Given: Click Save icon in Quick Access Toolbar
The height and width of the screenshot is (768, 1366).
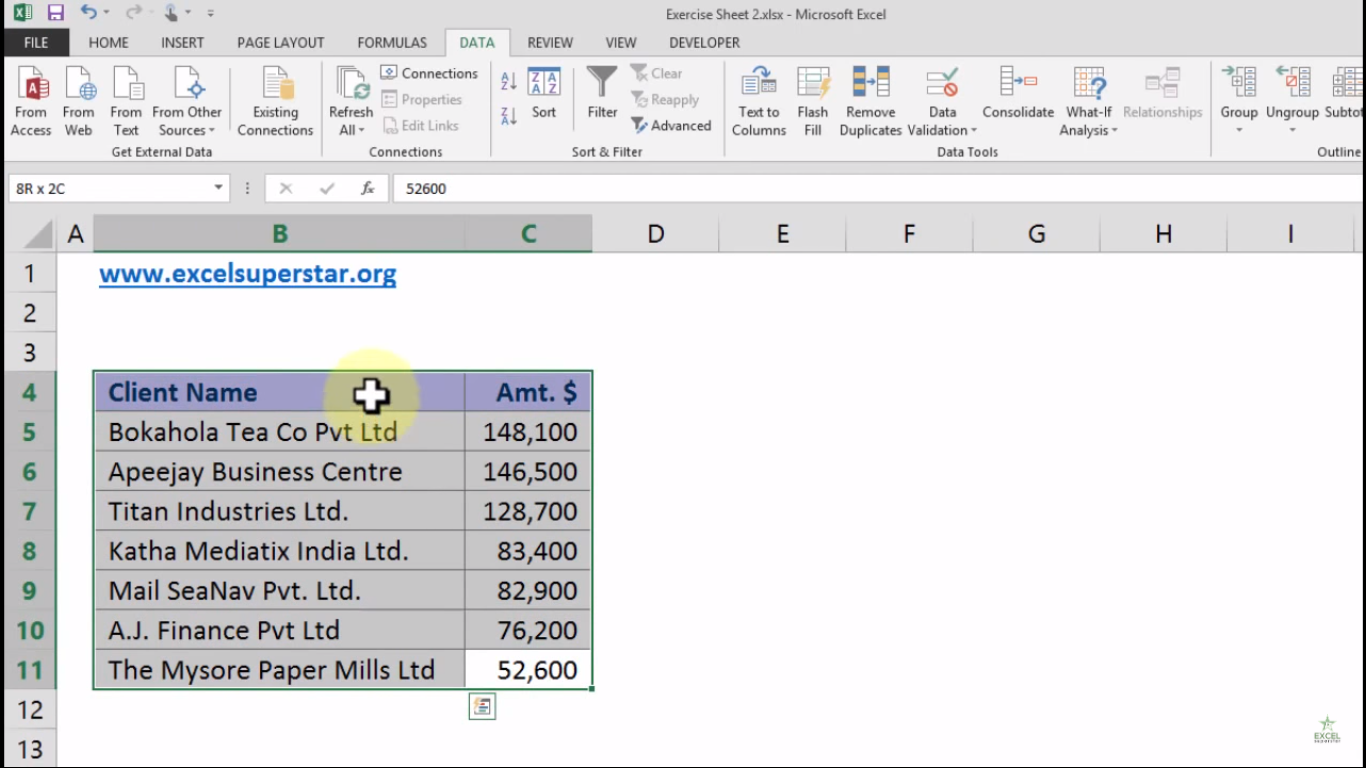Looking at the screenshot, I should (x=55, y=13).
